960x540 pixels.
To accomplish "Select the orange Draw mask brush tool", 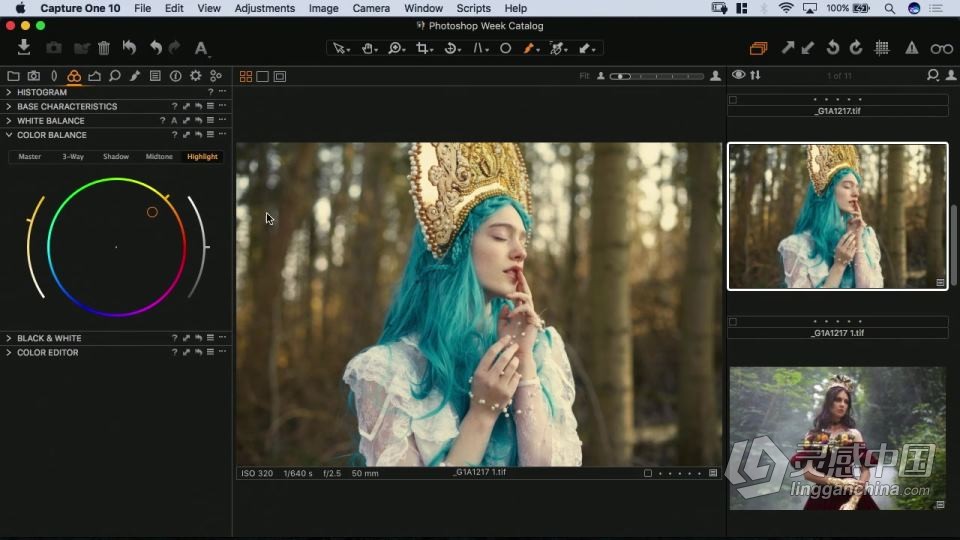I will click(531, 48).
